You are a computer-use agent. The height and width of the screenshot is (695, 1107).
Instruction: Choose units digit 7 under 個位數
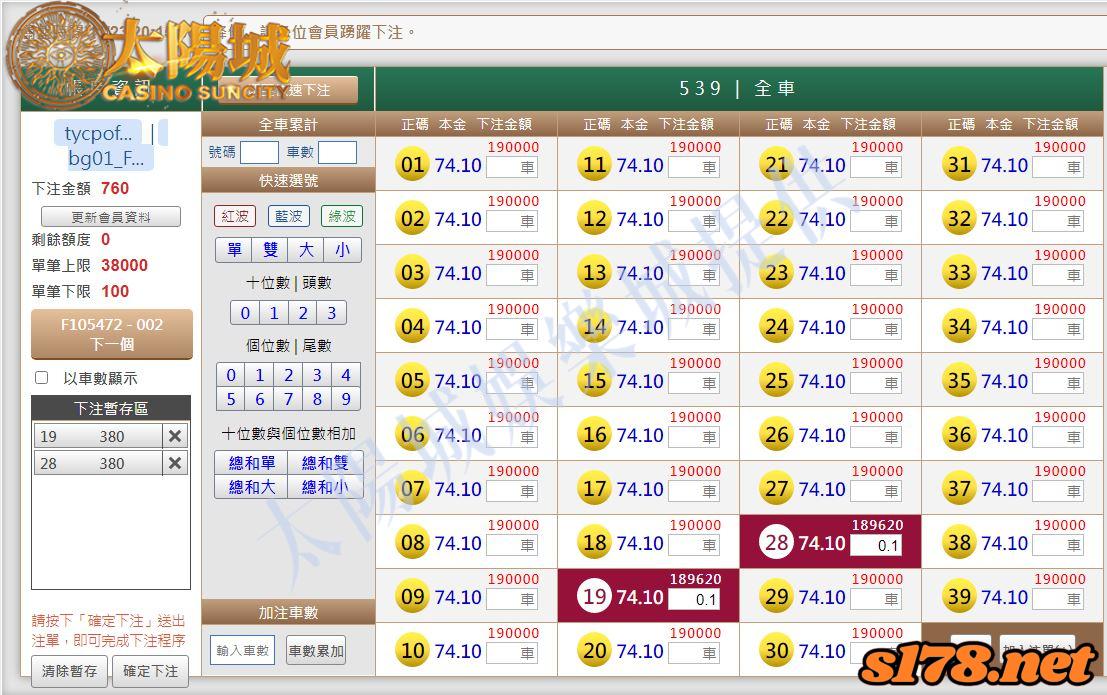tap(288, 399)
